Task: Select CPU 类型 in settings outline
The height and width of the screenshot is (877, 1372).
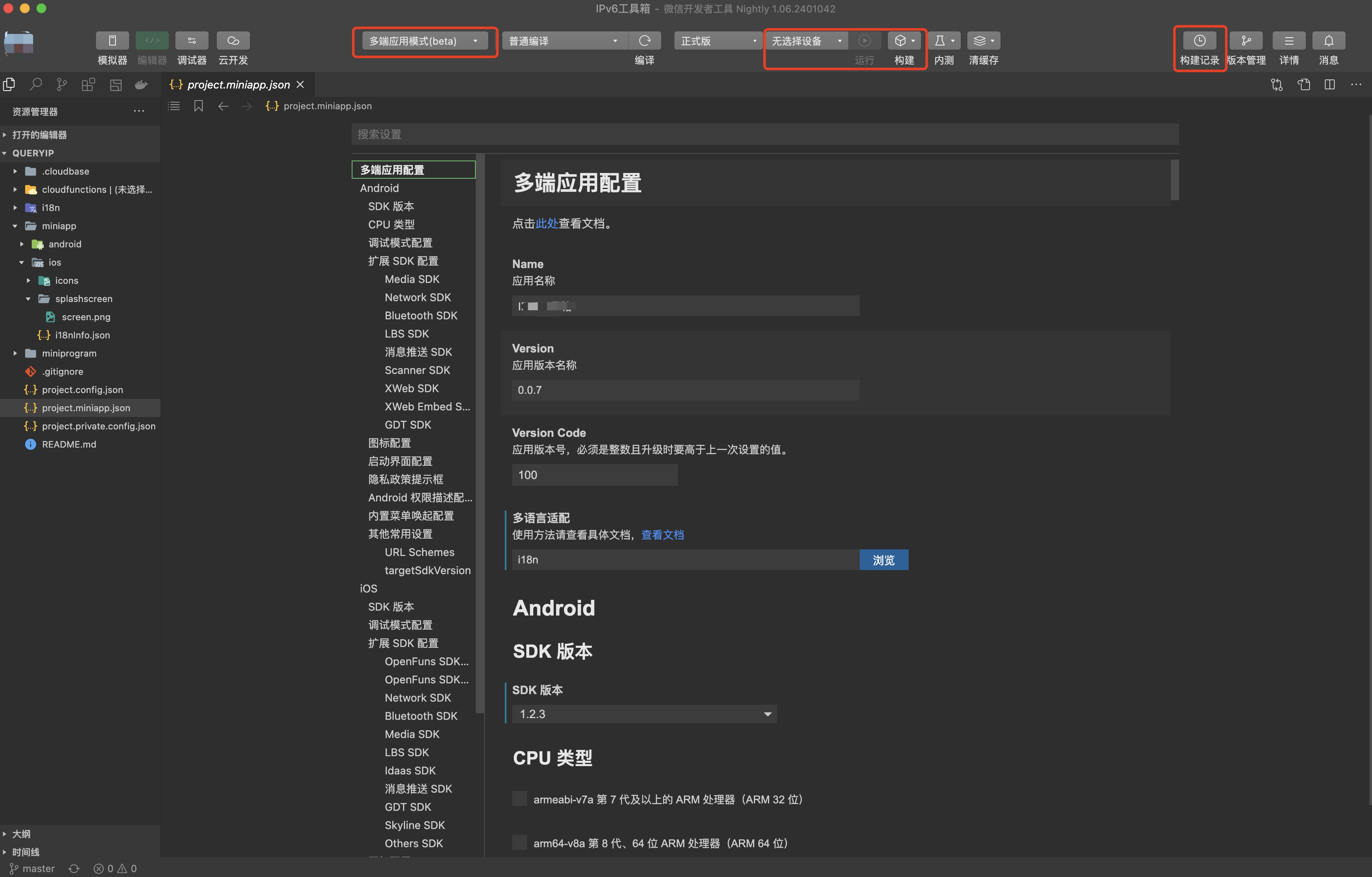Action: click(391, 225)
